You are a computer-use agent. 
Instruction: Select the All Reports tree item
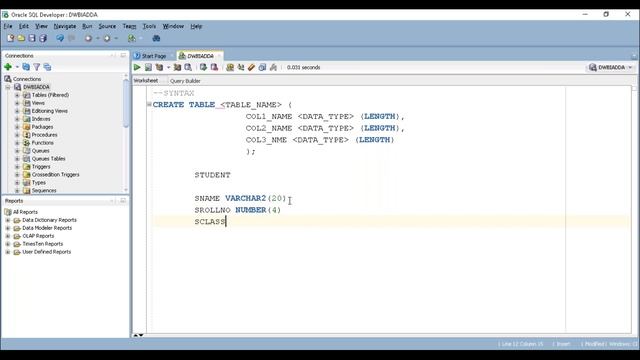[x=25, y=212]
